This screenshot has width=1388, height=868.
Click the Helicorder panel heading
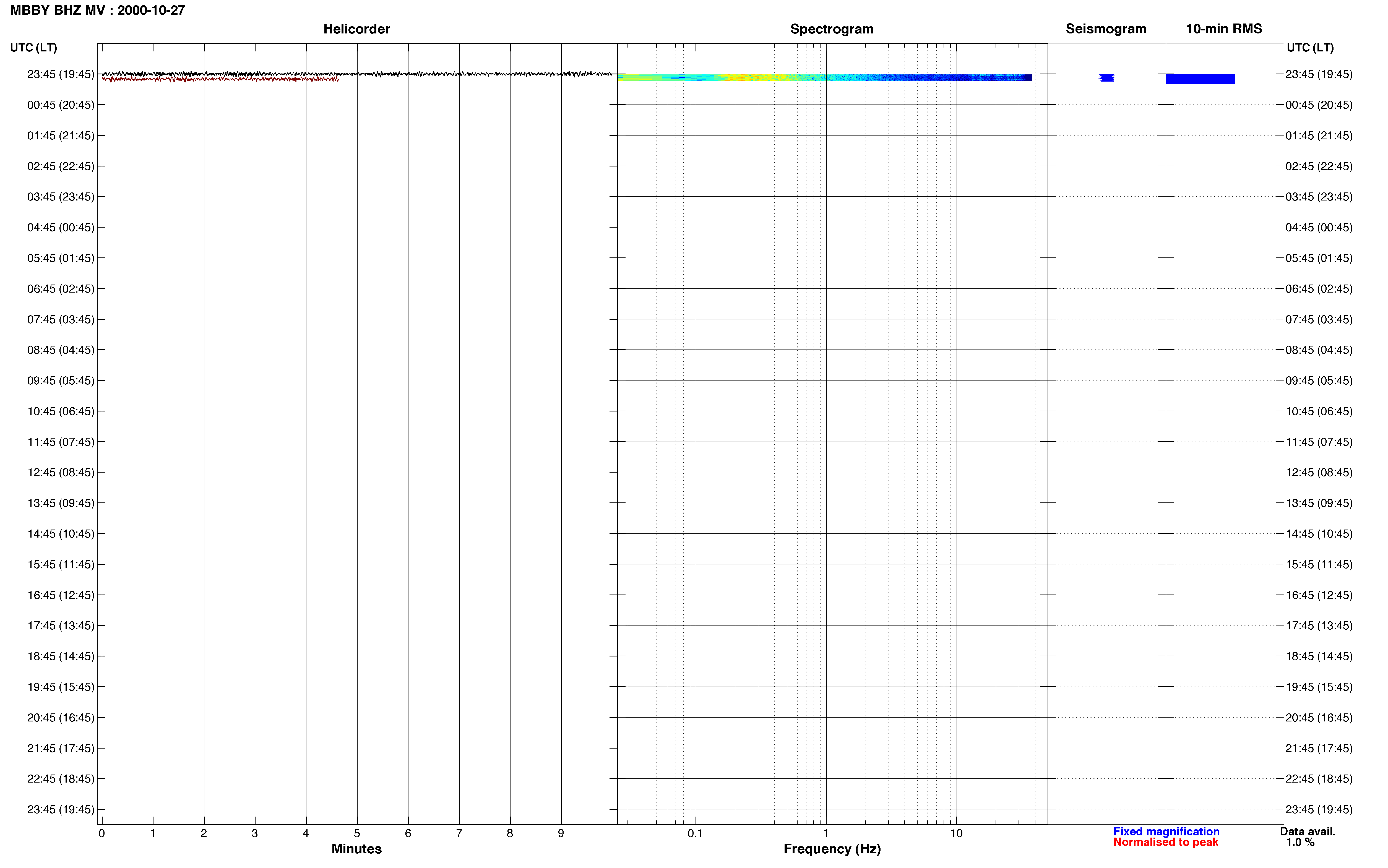tap(356, 29)
